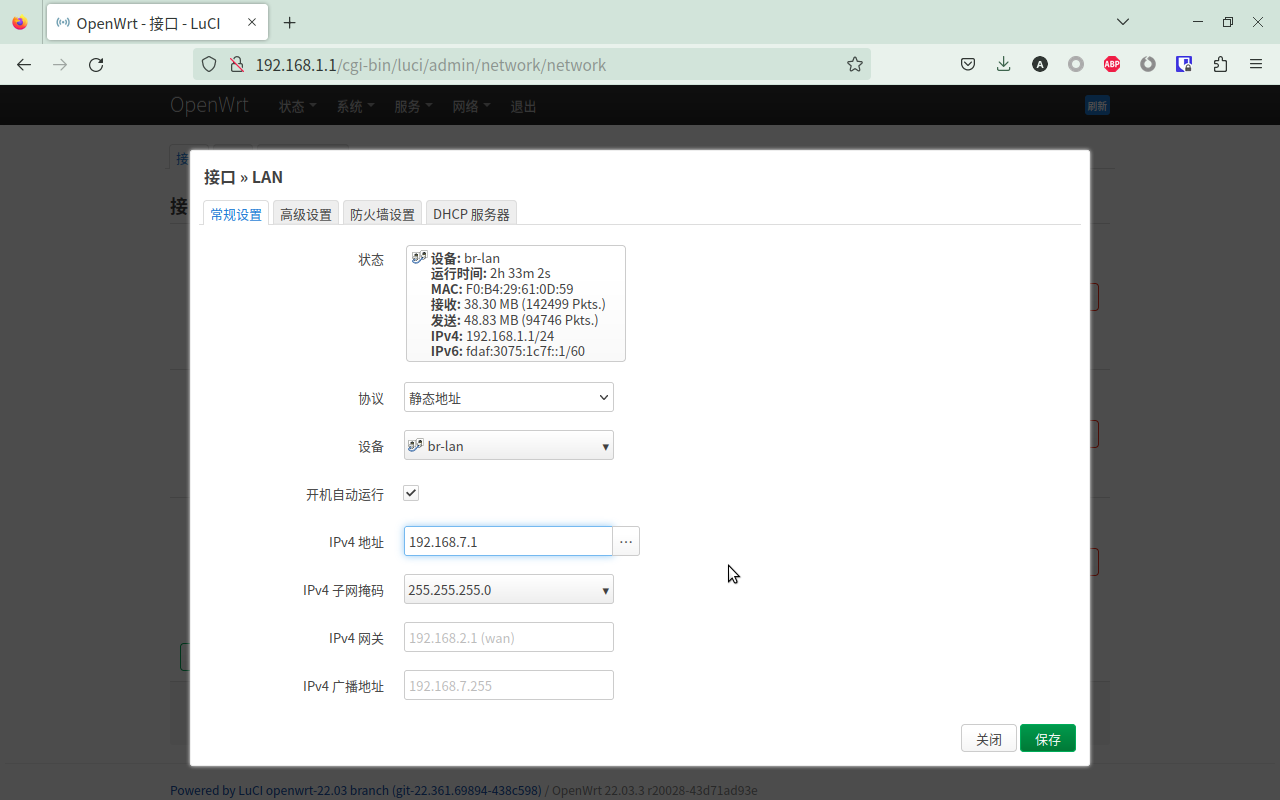Go back with the back arrow

(24, 64)
